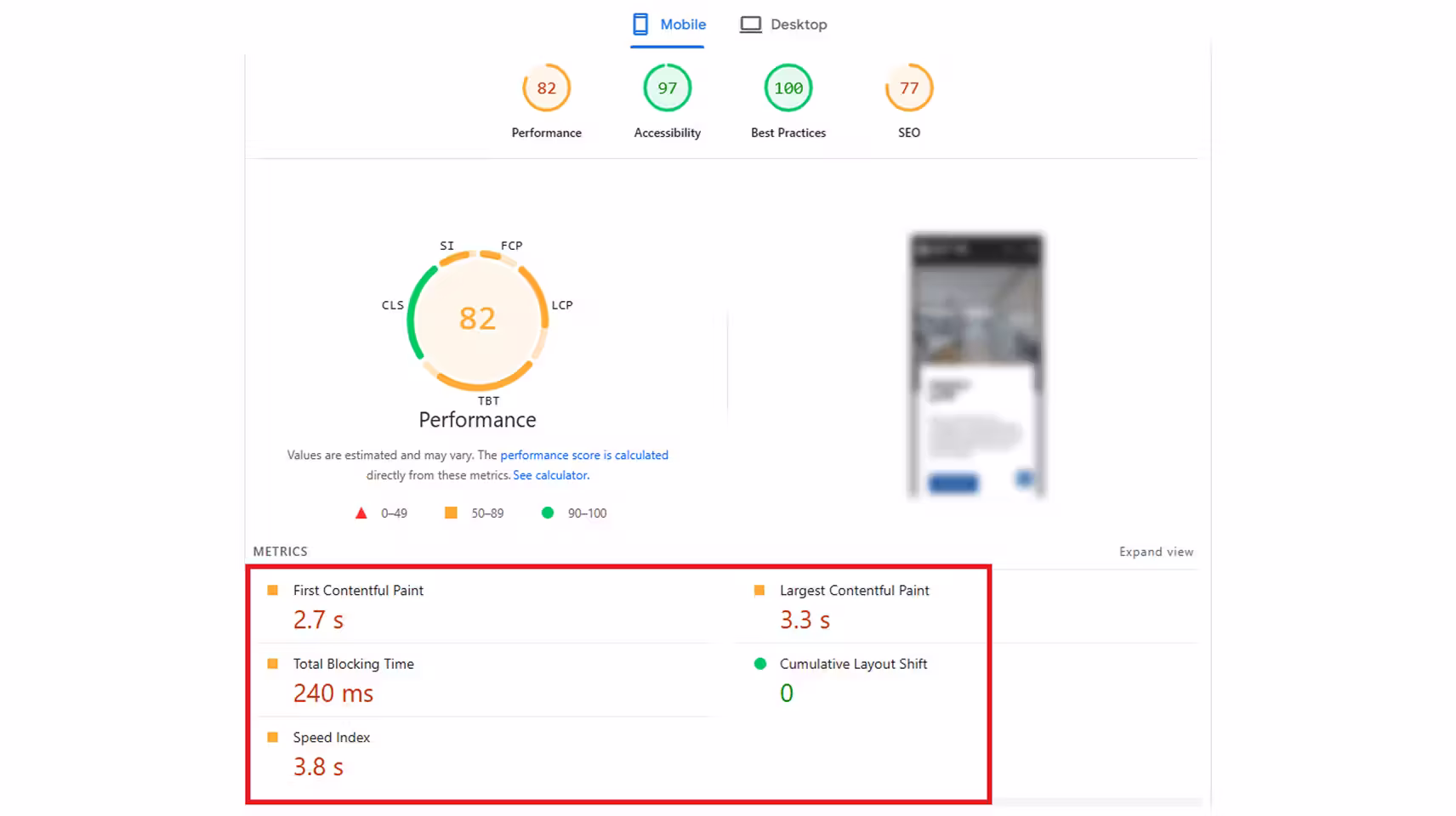Screen dimensions: 1456x816
Task: Click green circle beside Cumulative Layout Shift
Action: 760,664
